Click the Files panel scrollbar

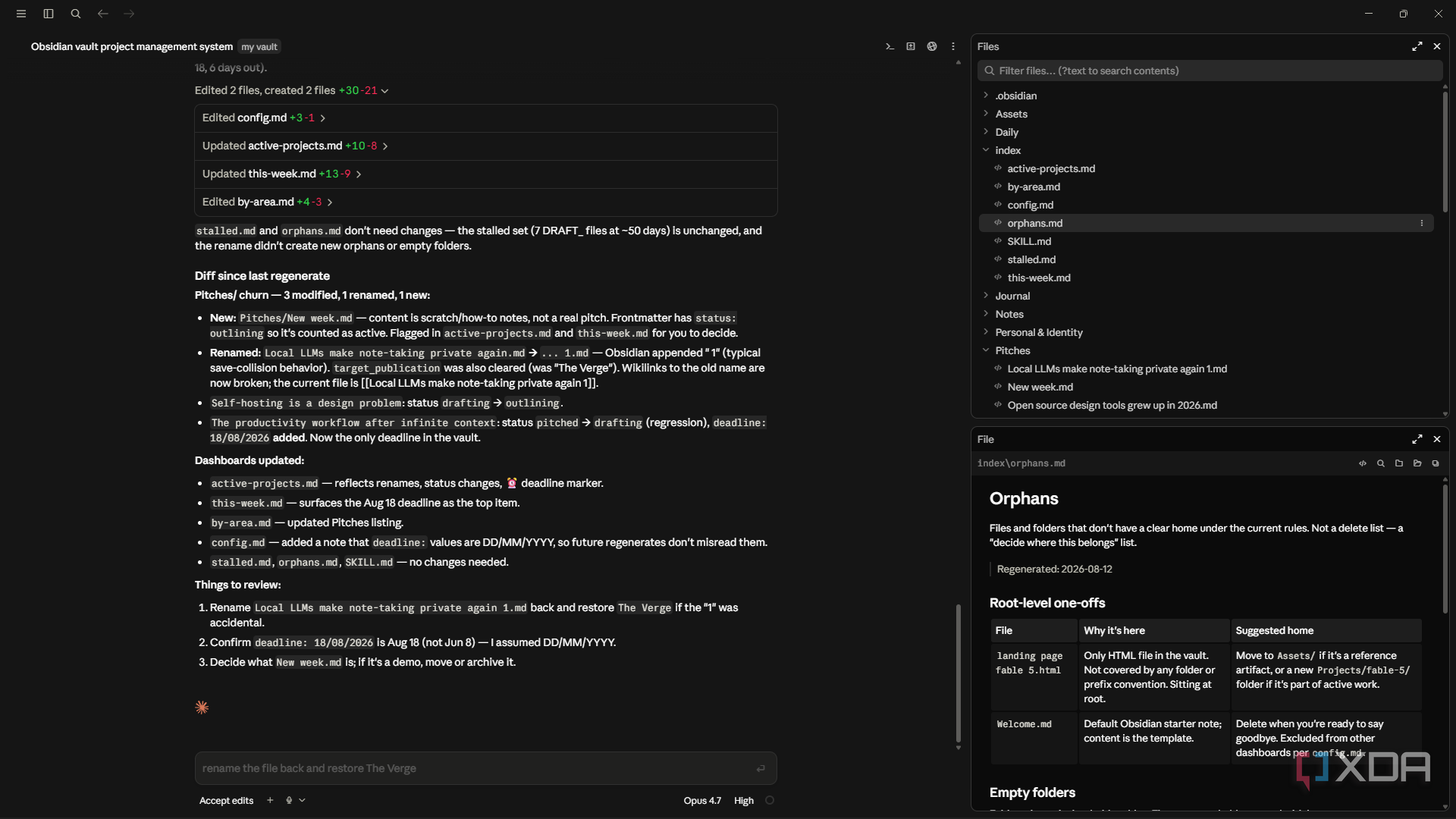(x=1445, y=152)
